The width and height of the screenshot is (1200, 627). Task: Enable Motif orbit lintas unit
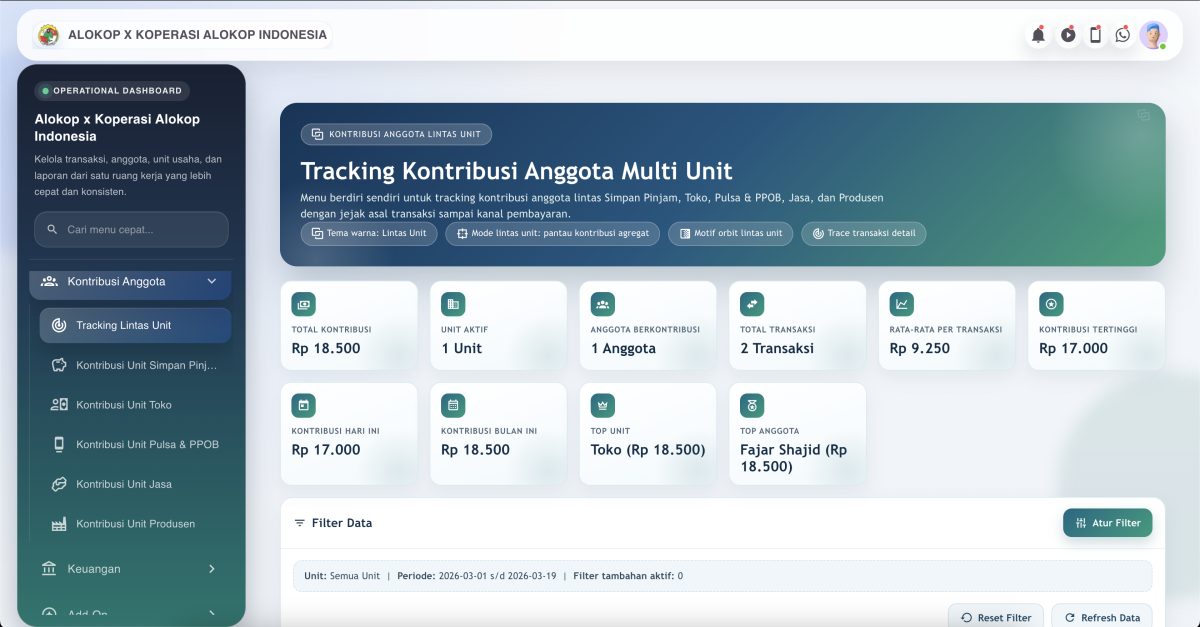tap(730, 233)
